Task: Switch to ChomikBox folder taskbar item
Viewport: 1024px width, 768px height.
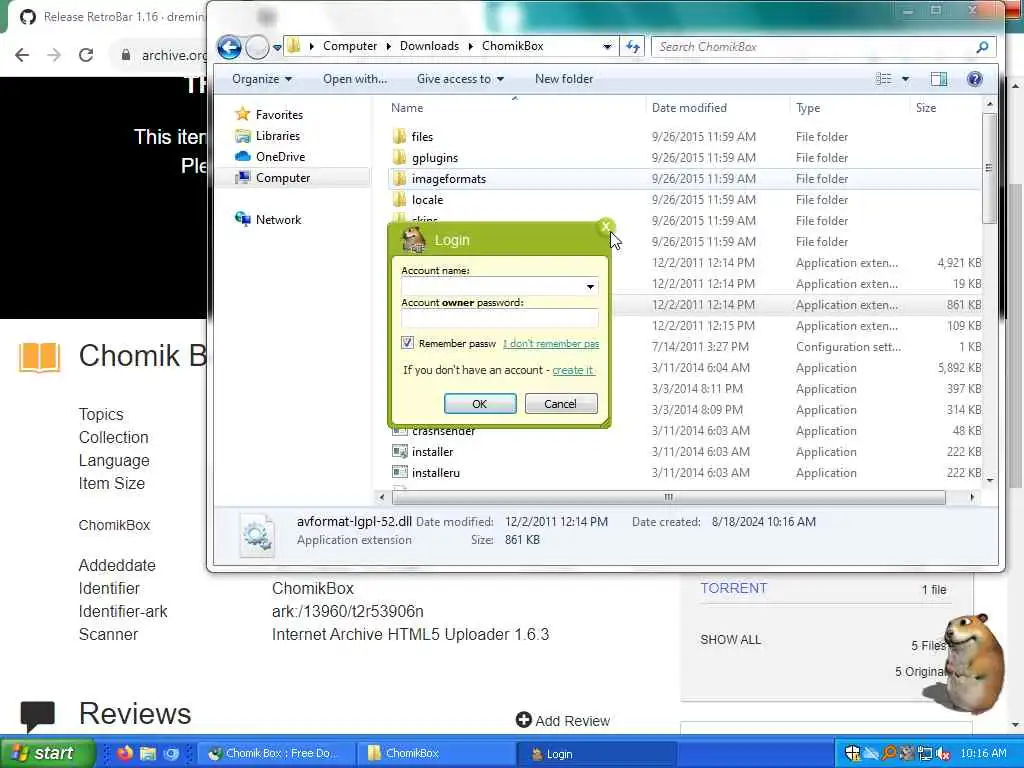Action: click(434, 753)
